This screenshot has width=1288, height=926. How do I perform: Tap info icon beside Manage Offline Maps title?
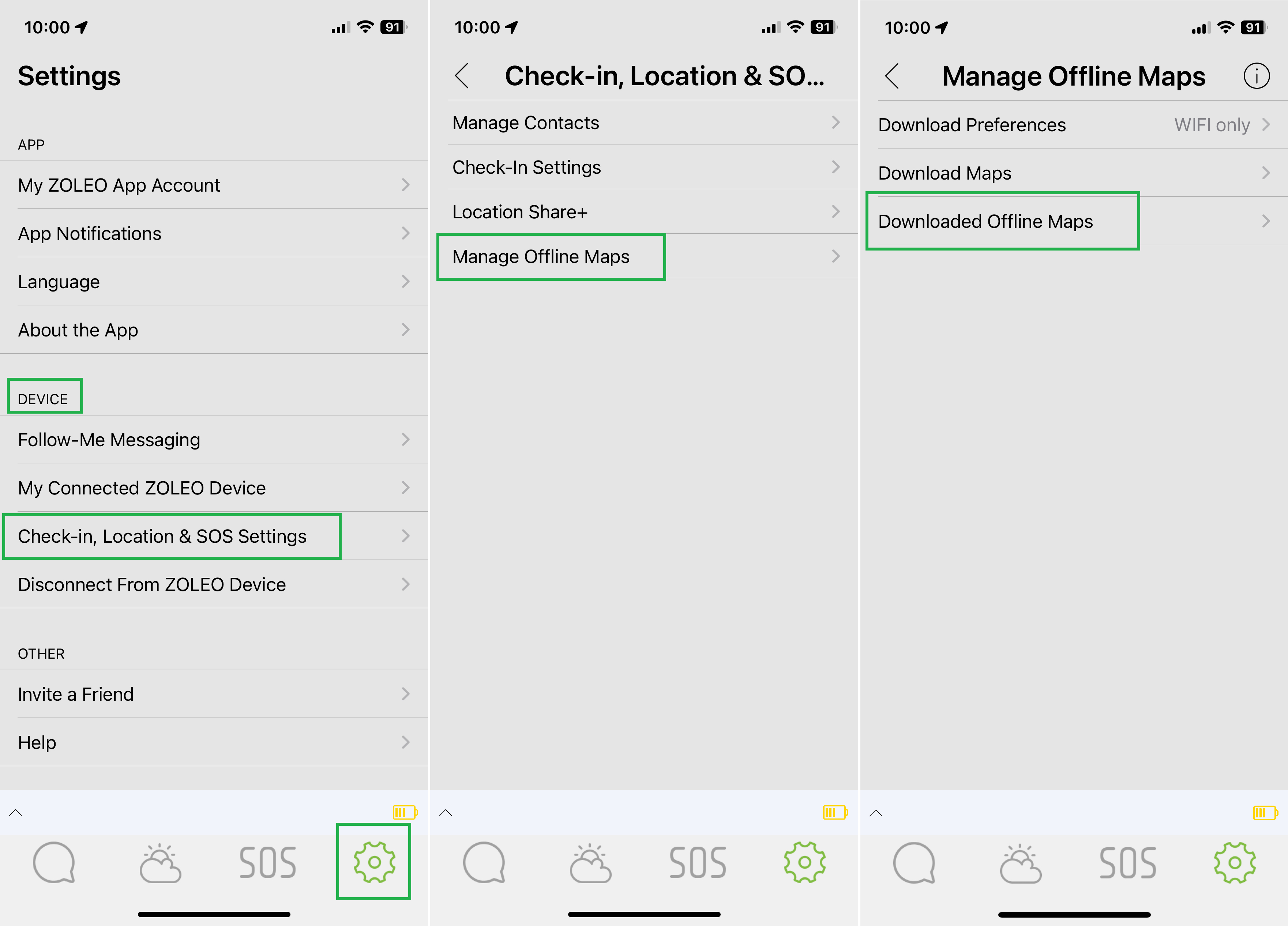1256,75
